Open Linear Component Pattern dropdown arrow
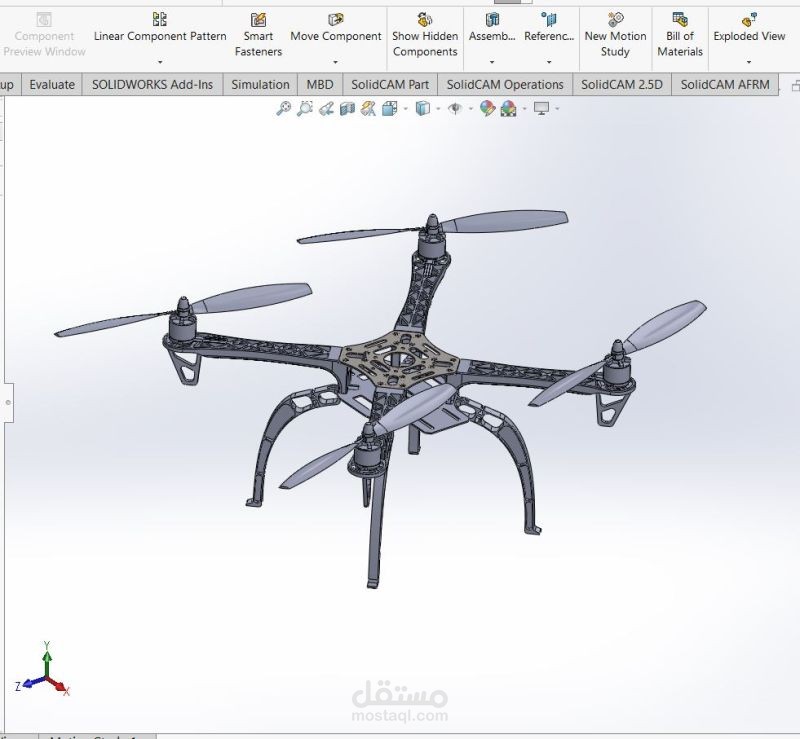The height and width of the screenshot is (739, 800). coord(160,62)
